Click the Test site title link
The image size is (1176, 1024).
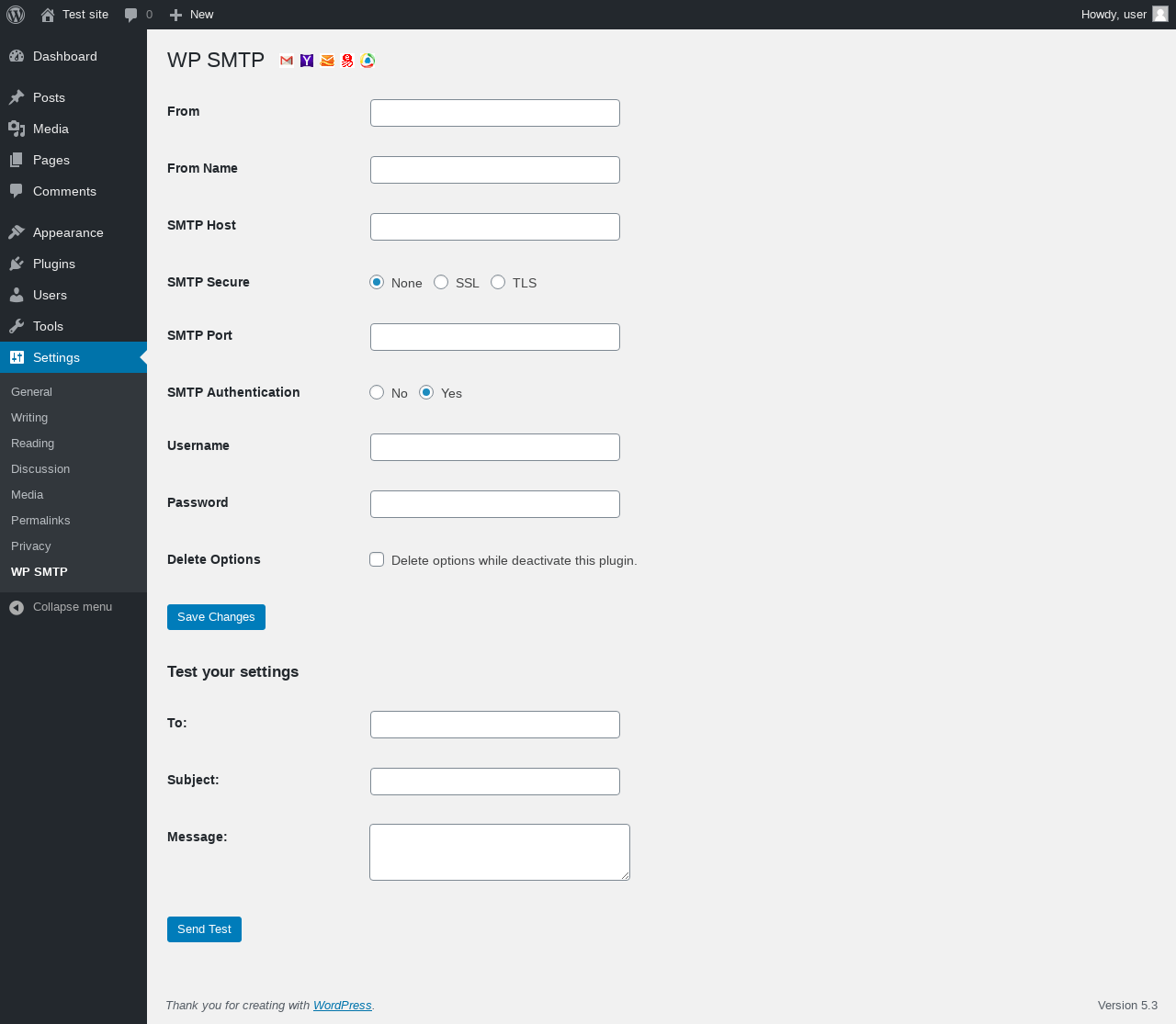(x=85, y=15)
